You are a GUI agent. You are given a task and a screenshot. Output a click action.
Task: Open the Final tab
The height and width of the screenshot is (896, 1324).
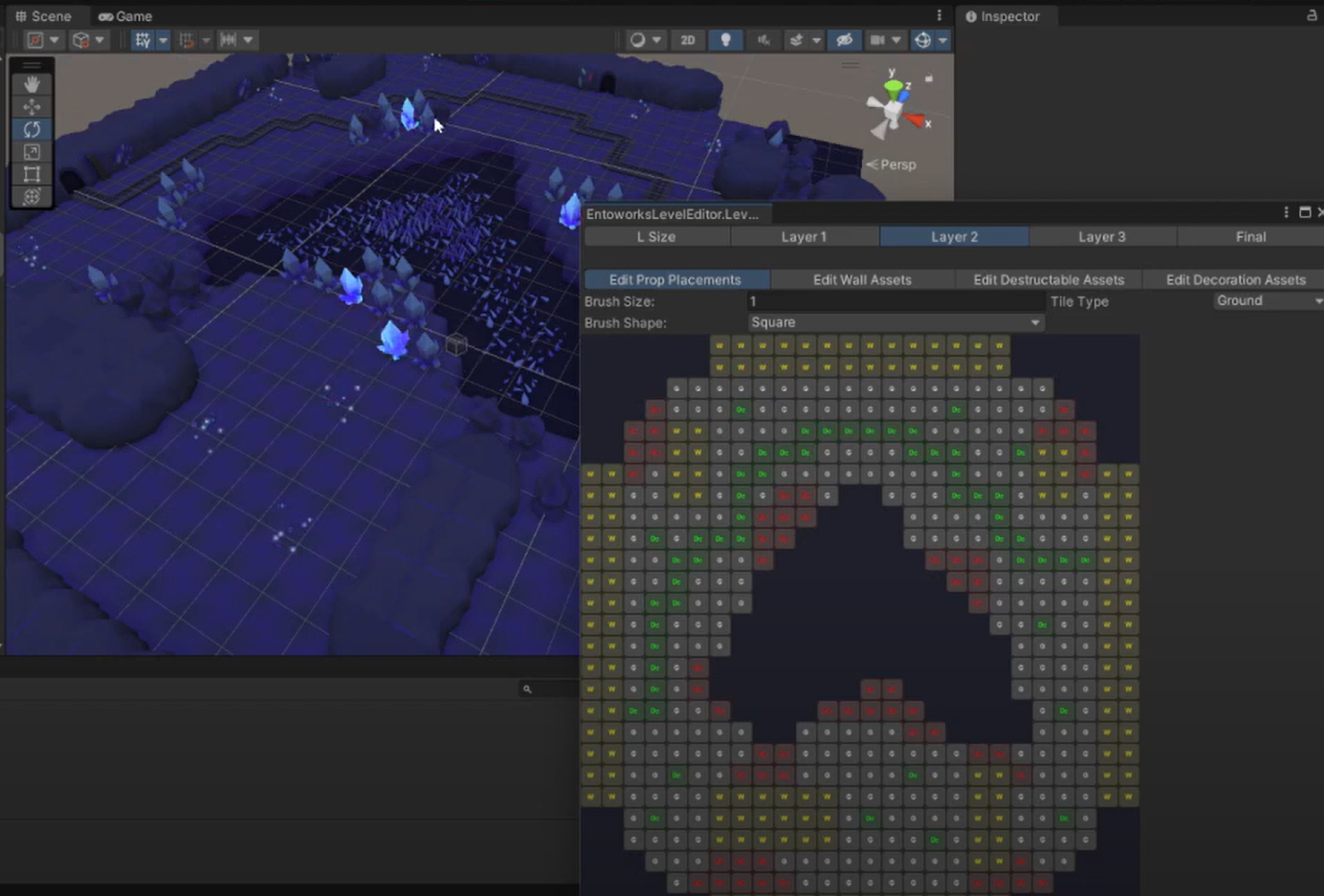1250,236
